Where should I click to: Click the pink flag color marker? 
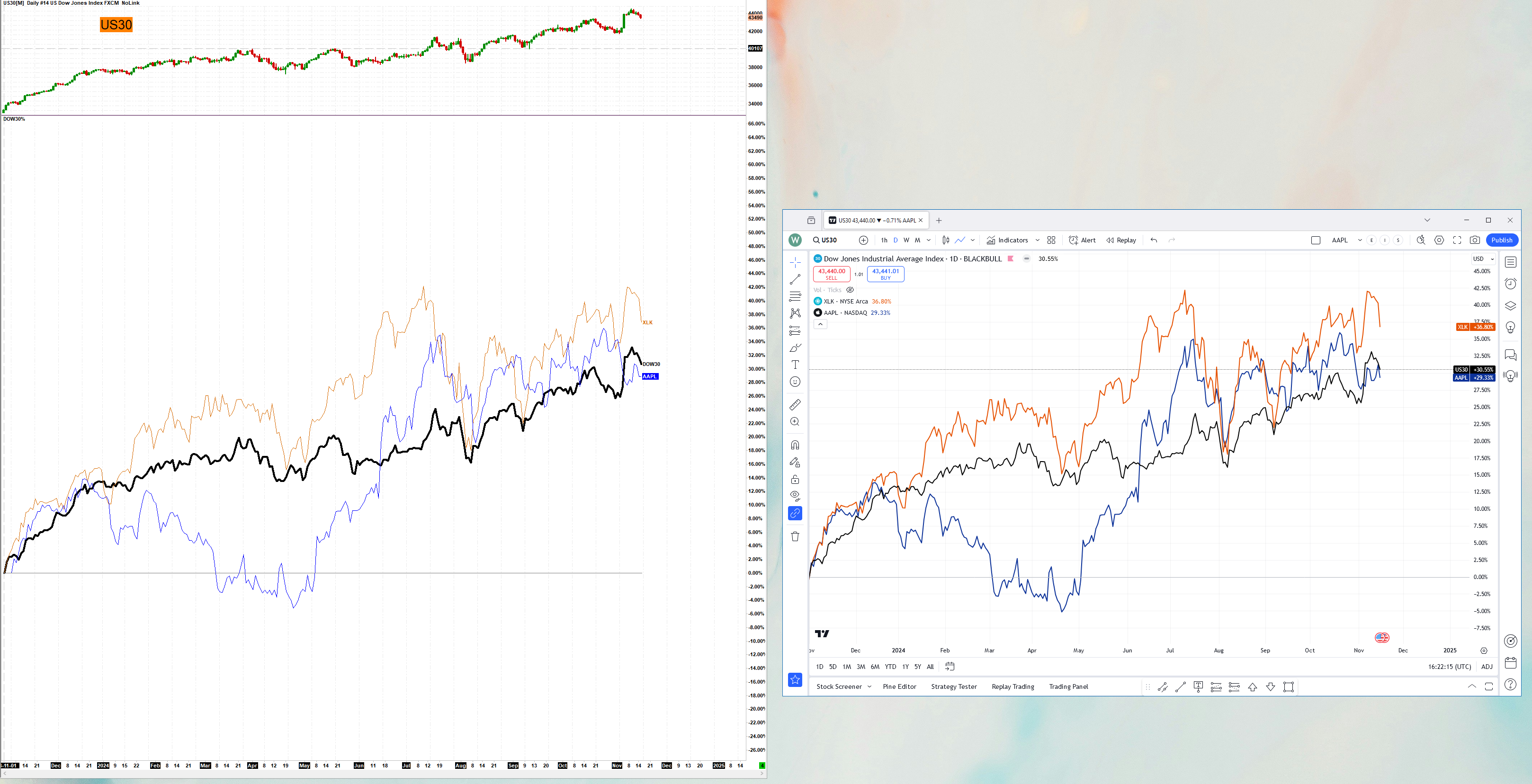1011,258
